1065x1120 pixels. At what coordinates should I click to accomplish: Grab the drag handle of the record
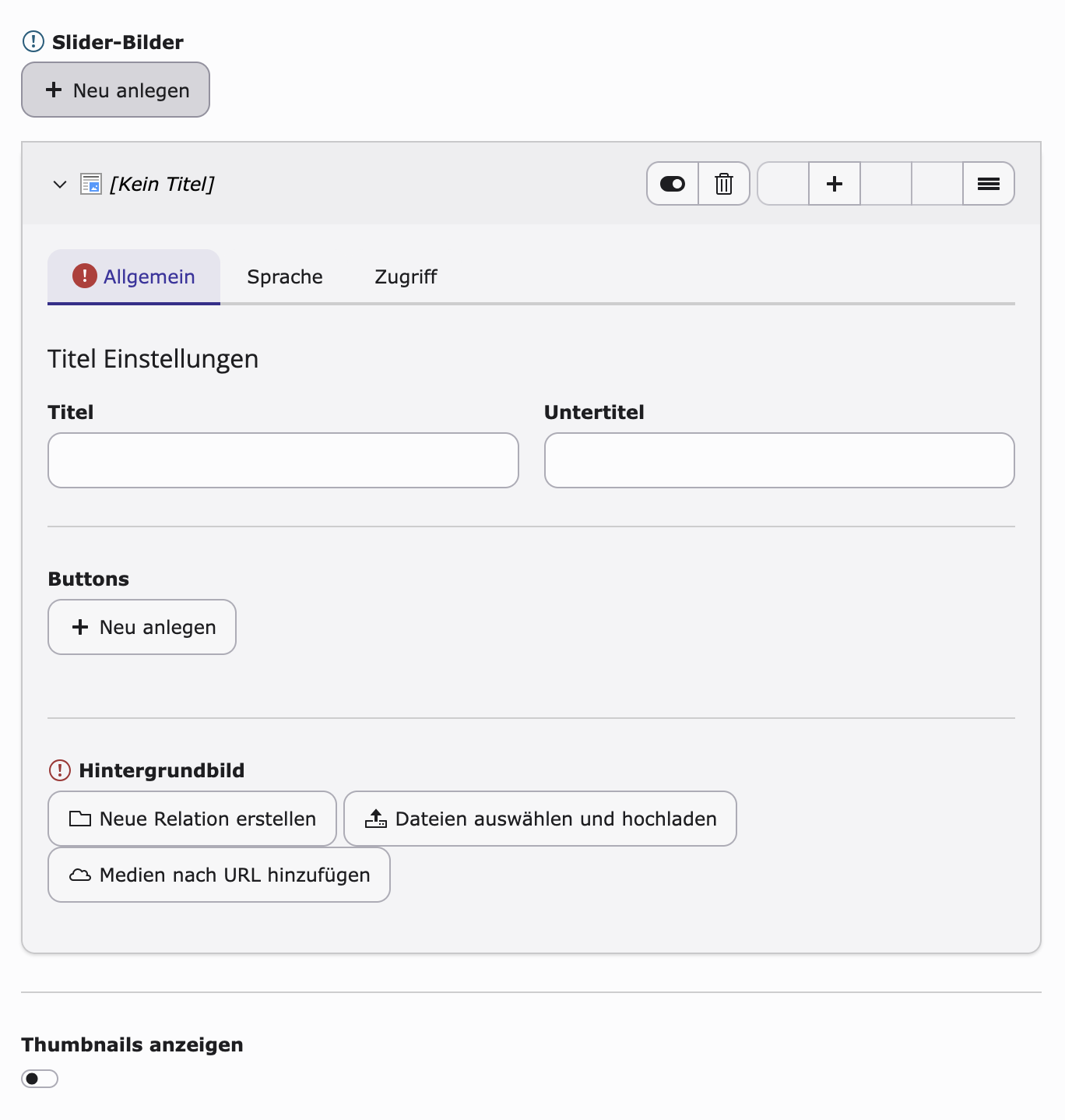click(x=989, y=184)
